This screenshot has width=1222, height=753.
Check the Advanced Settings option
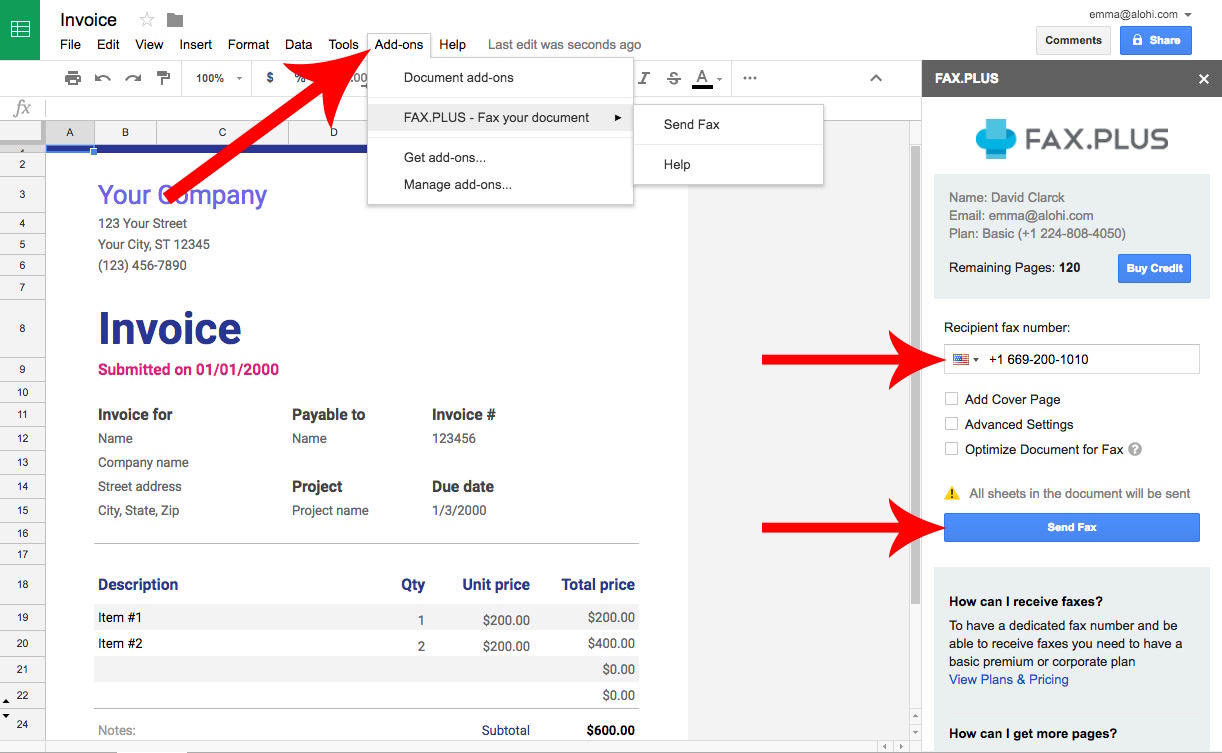point(951,423)
